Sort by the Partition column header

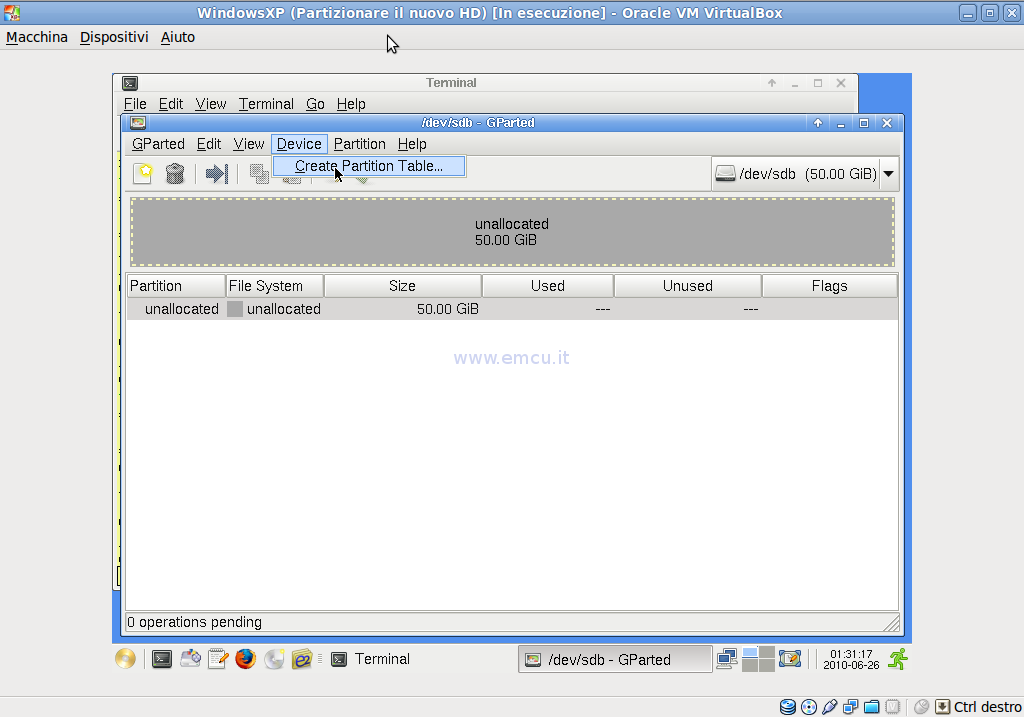coord(176,286)
